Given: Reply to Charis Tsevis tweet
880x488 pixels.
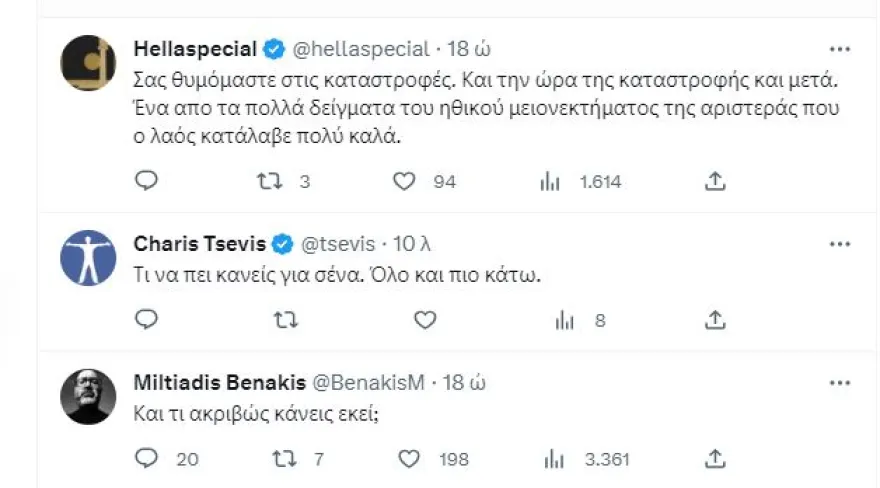Looking at the screenshot, I should point(147,320).
